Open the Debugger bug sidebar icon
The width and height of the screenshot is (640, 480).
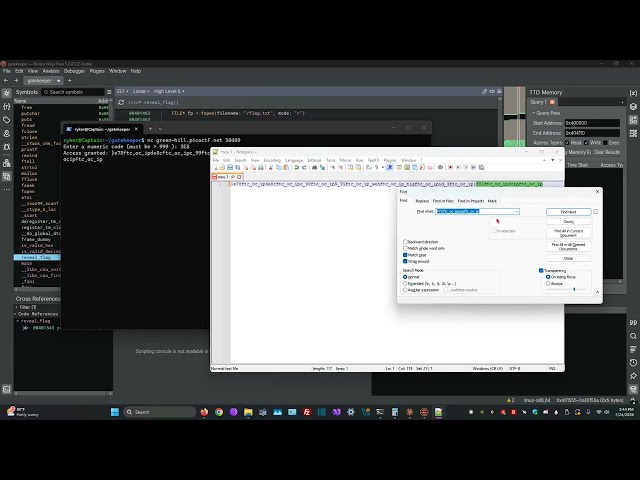pos(7,147)
